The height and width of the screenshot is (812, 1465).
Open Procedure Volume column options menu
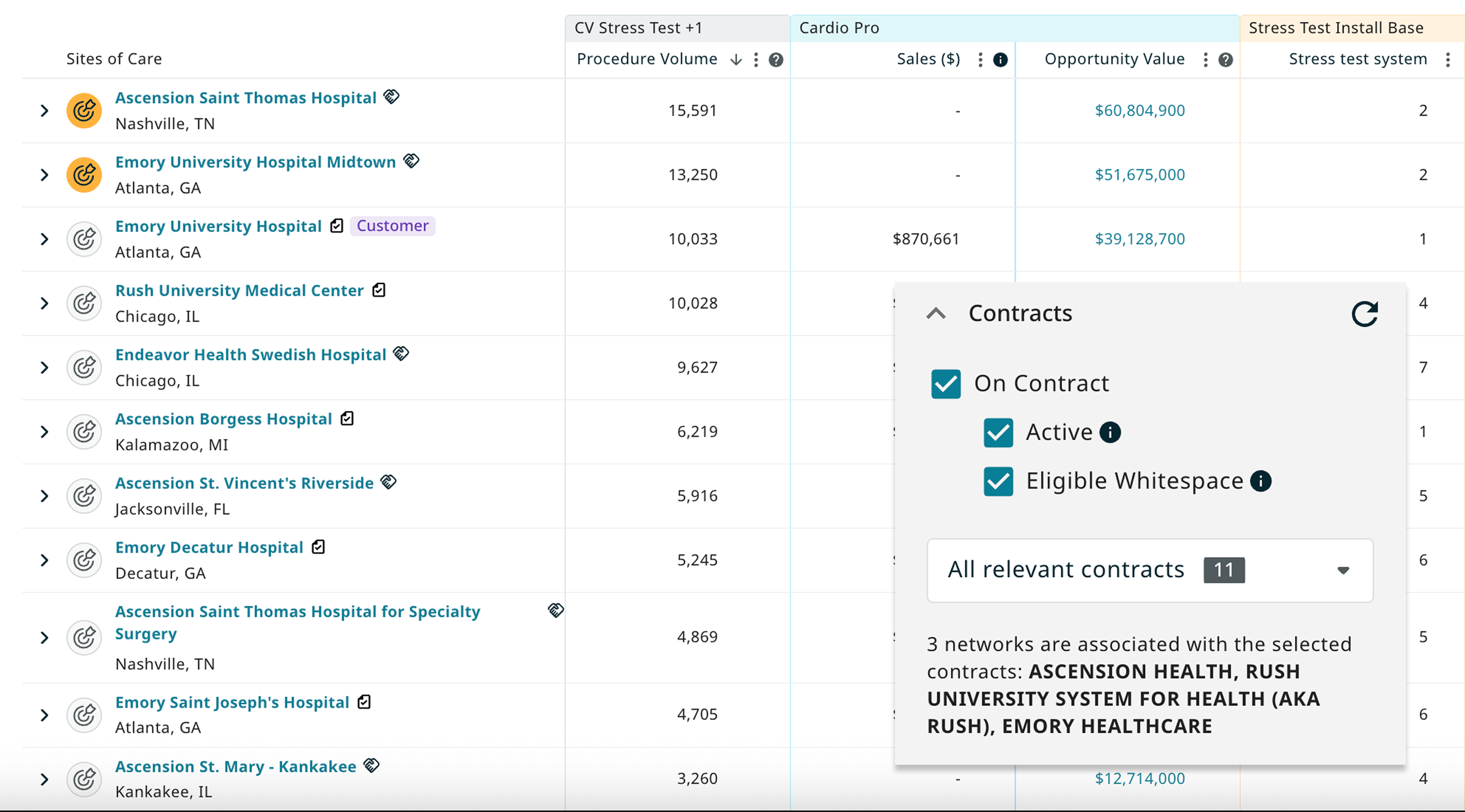(756, 60)
